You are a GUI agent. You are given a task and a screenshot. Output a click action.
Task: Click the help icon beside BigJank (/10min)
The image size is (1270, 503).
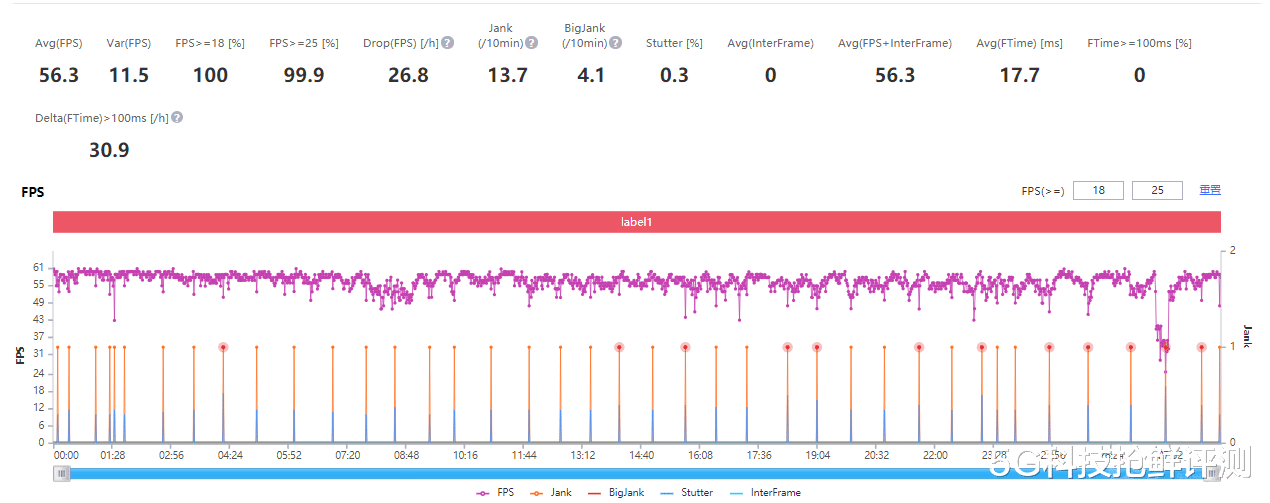coord(616,43)
